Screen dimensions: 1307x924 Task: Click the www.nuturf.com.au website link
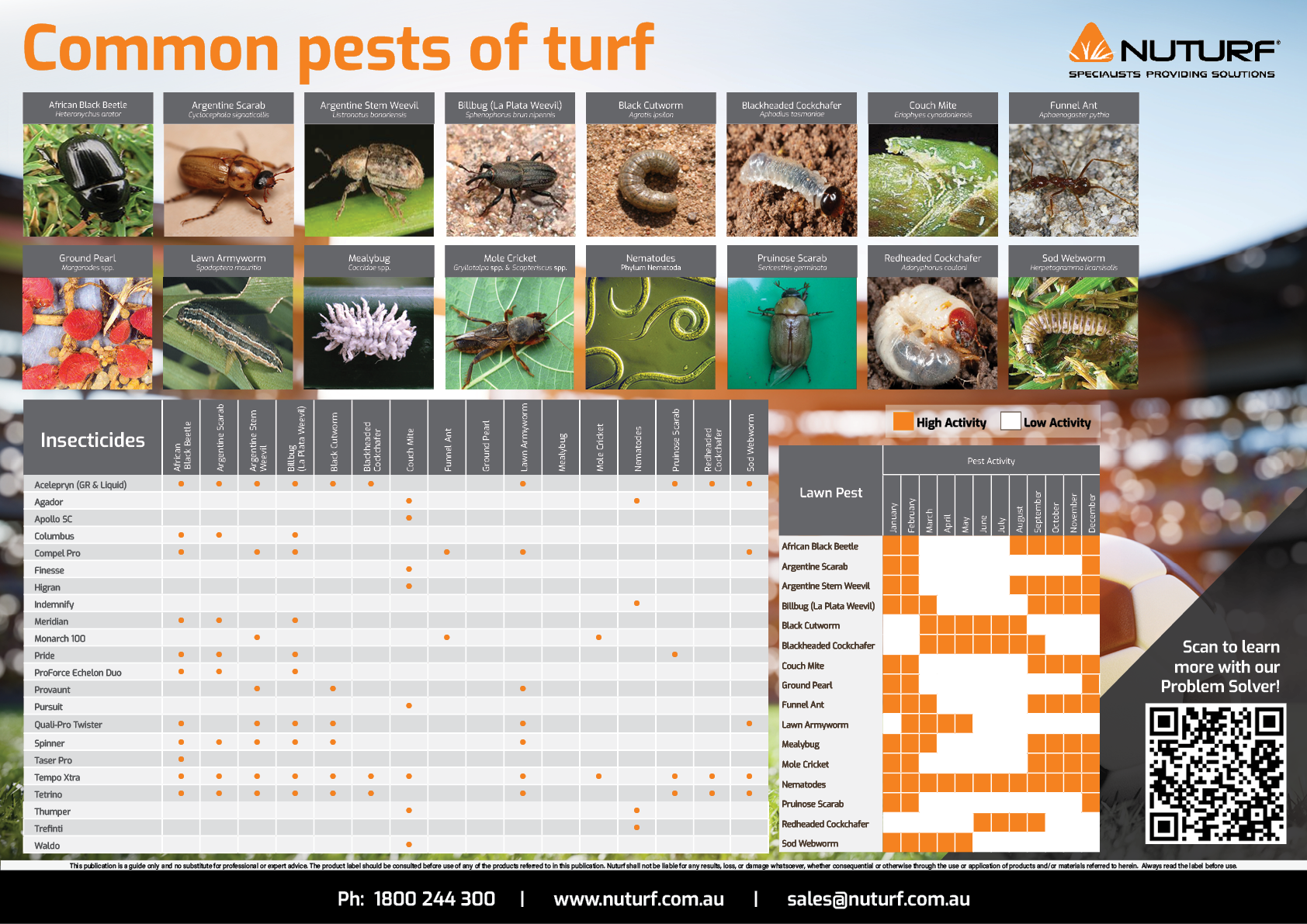pyautogui.click(x=639, y=899)
